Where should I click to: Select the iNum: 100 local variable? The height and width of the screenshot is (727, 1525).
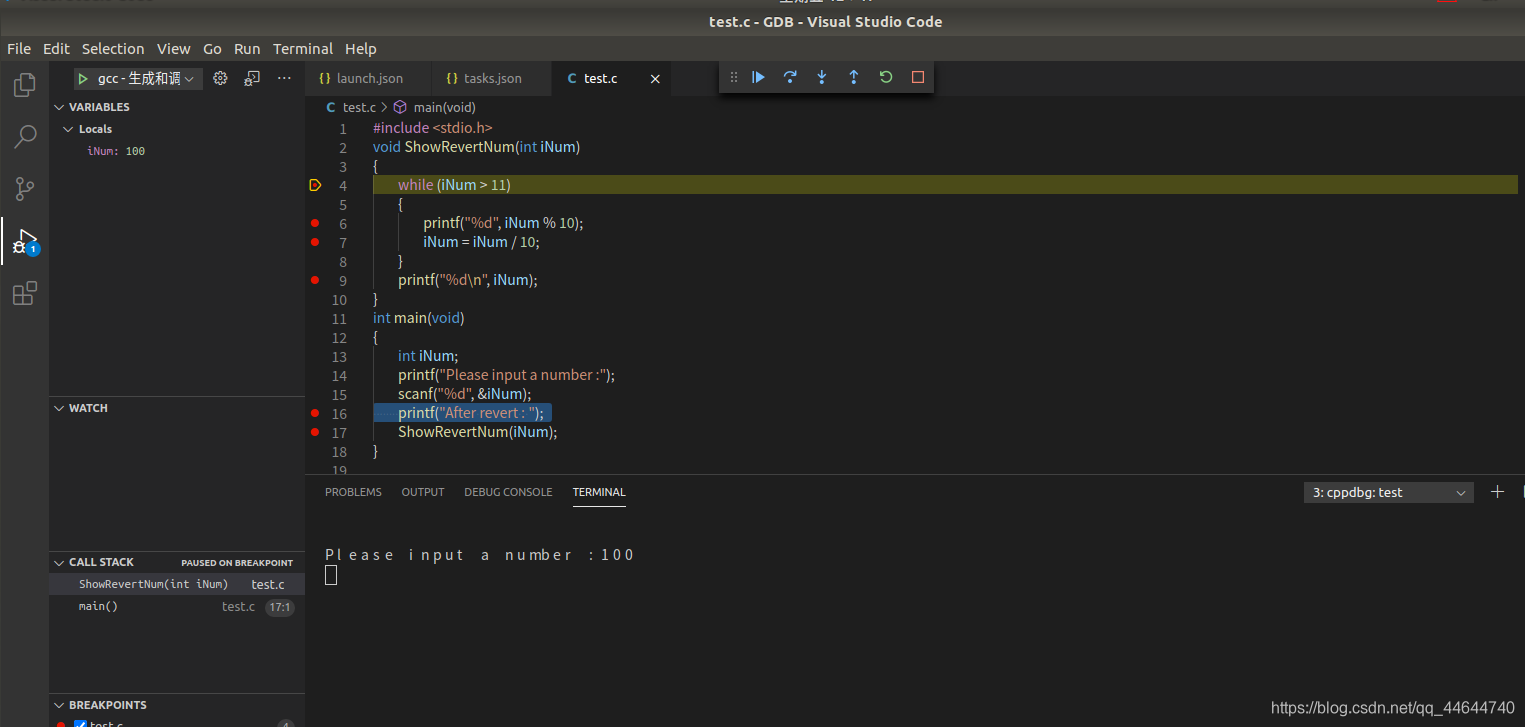(116, 151)
